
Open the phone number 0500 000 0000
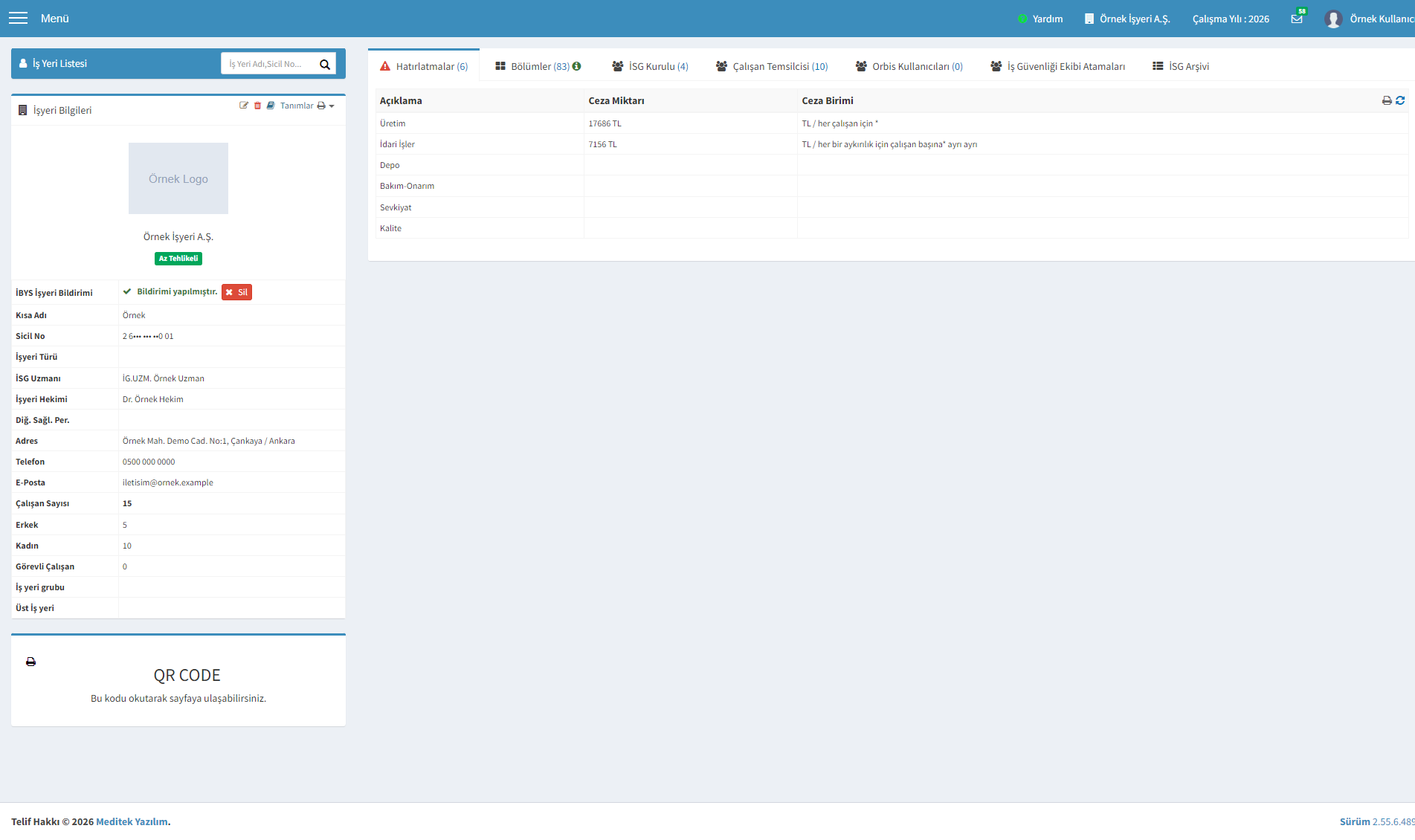point(149,462)
